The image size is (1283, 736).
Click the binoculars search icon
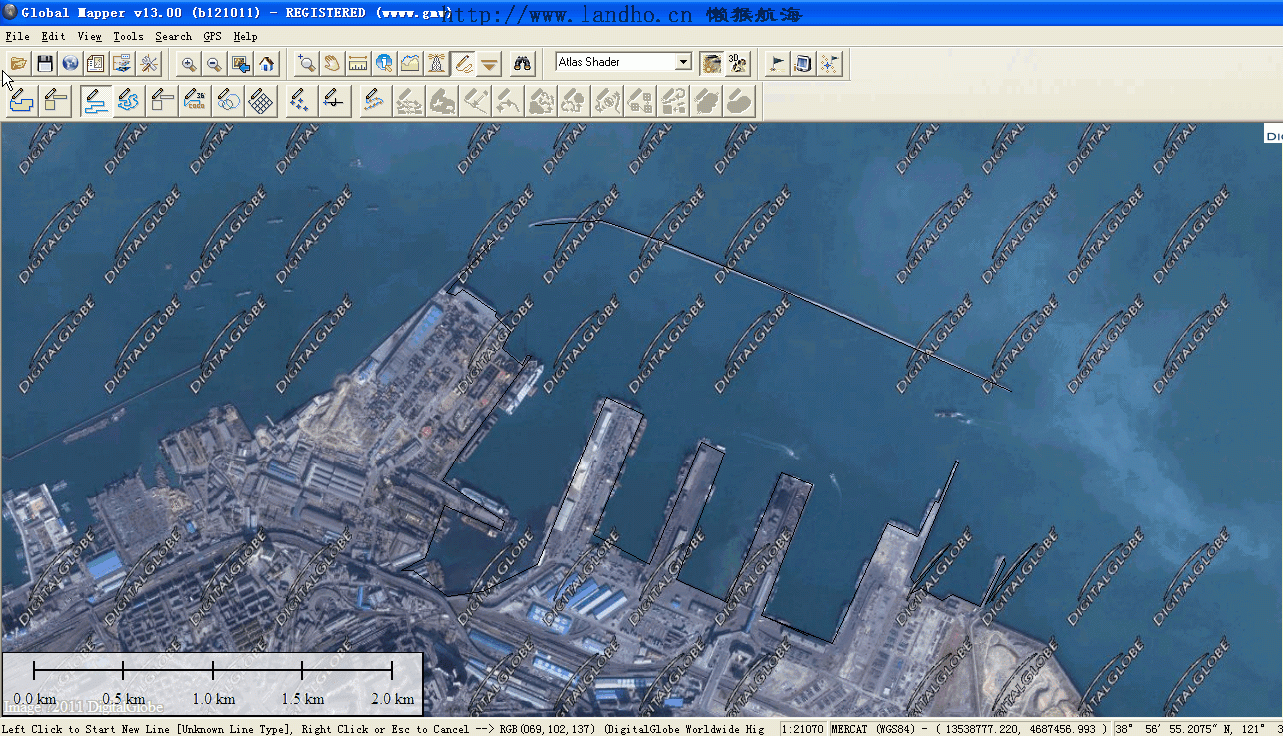pos(522,64)
